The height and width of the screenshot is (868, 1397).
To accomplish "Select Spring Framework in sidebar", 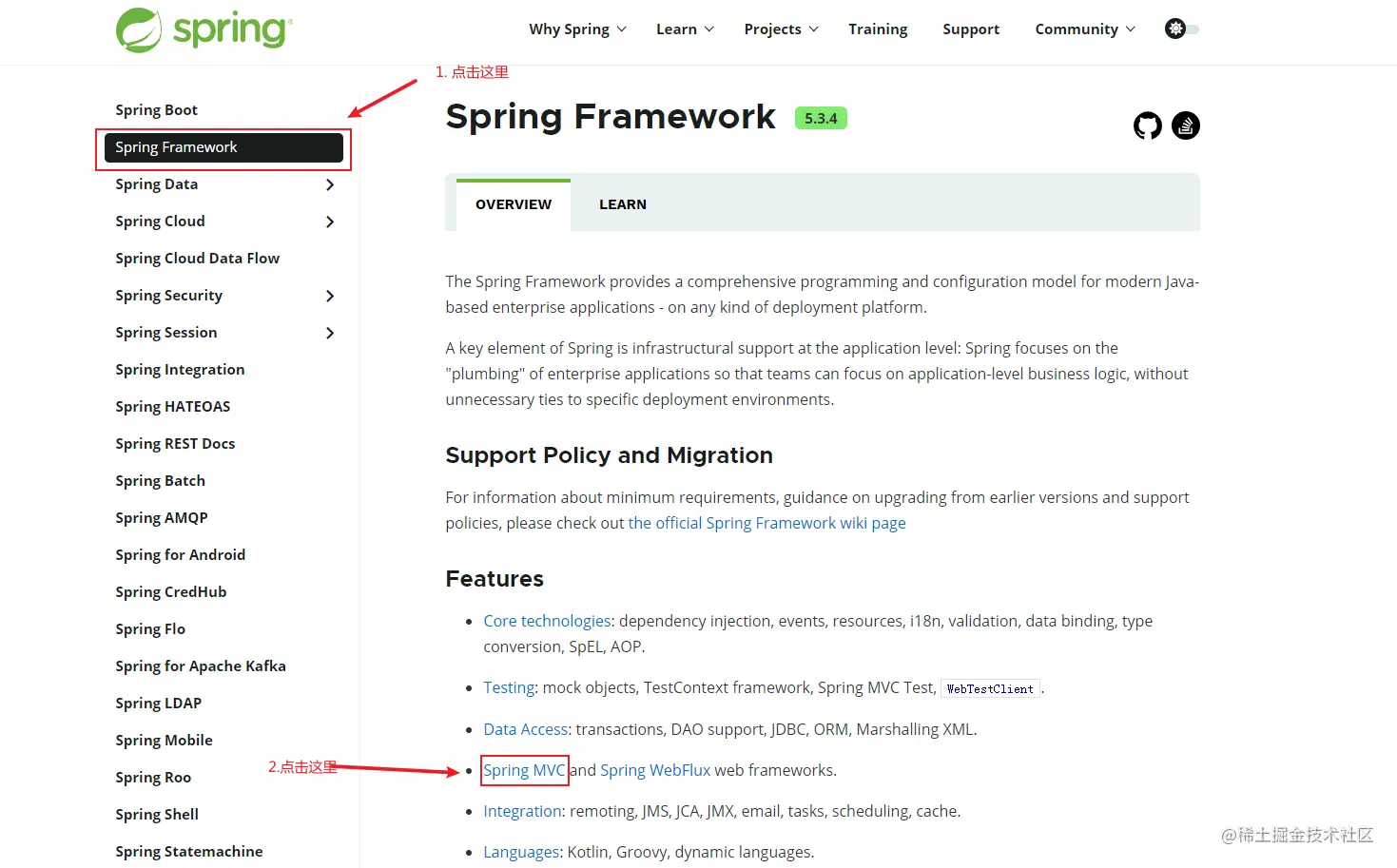I will point(224,147).
